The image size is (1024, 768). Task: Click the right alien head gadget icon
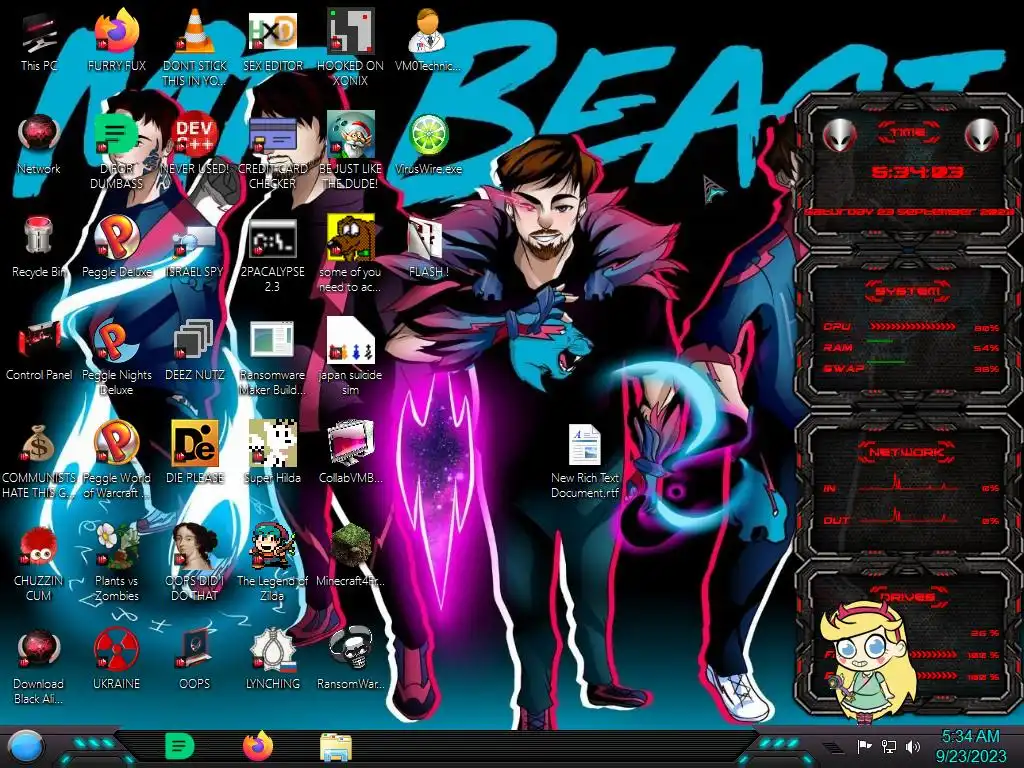coord(982,136)
